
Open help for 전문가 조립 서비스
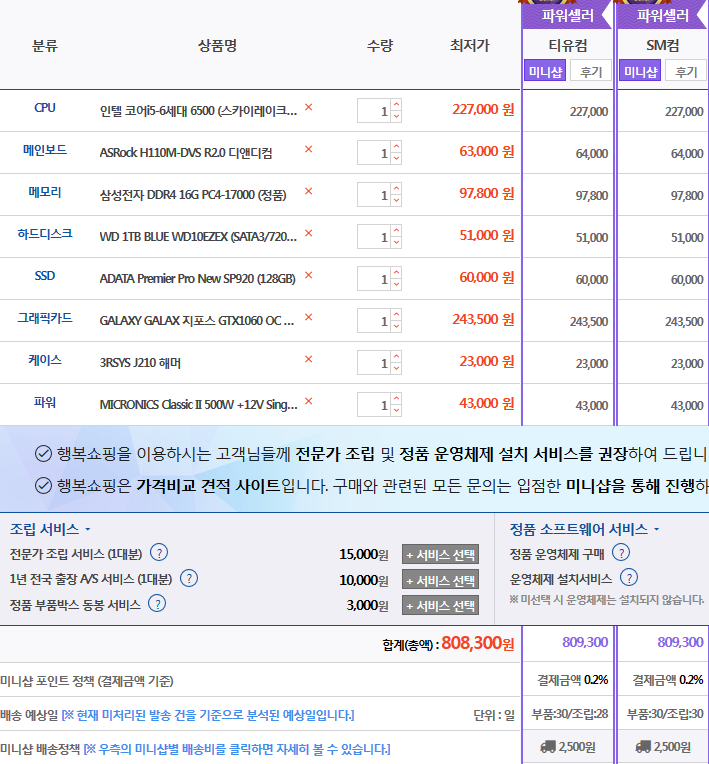point(159,553)
